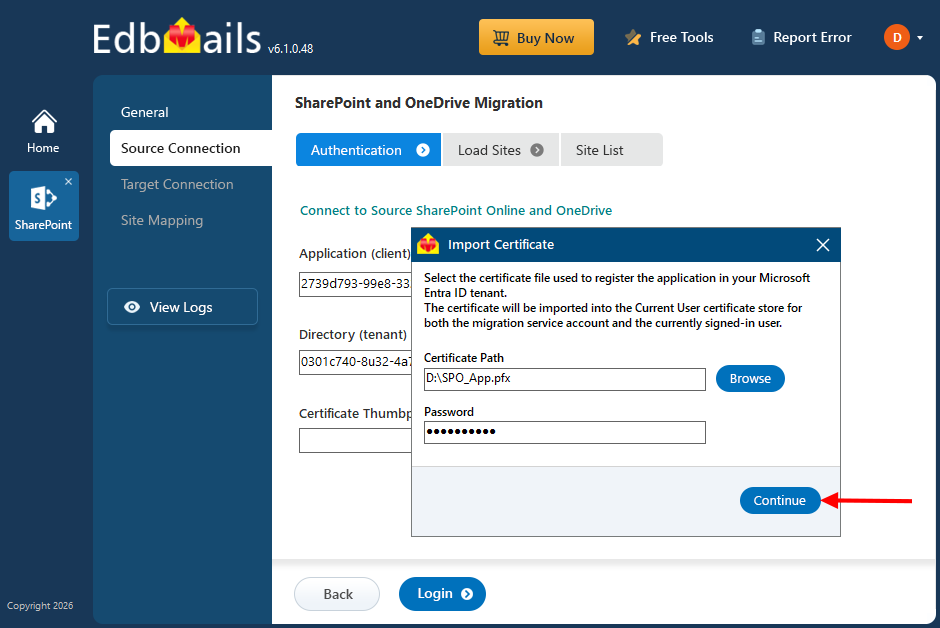Close the SharePoint sidebar tab
The image size is (940, 628).
[68, 182]
